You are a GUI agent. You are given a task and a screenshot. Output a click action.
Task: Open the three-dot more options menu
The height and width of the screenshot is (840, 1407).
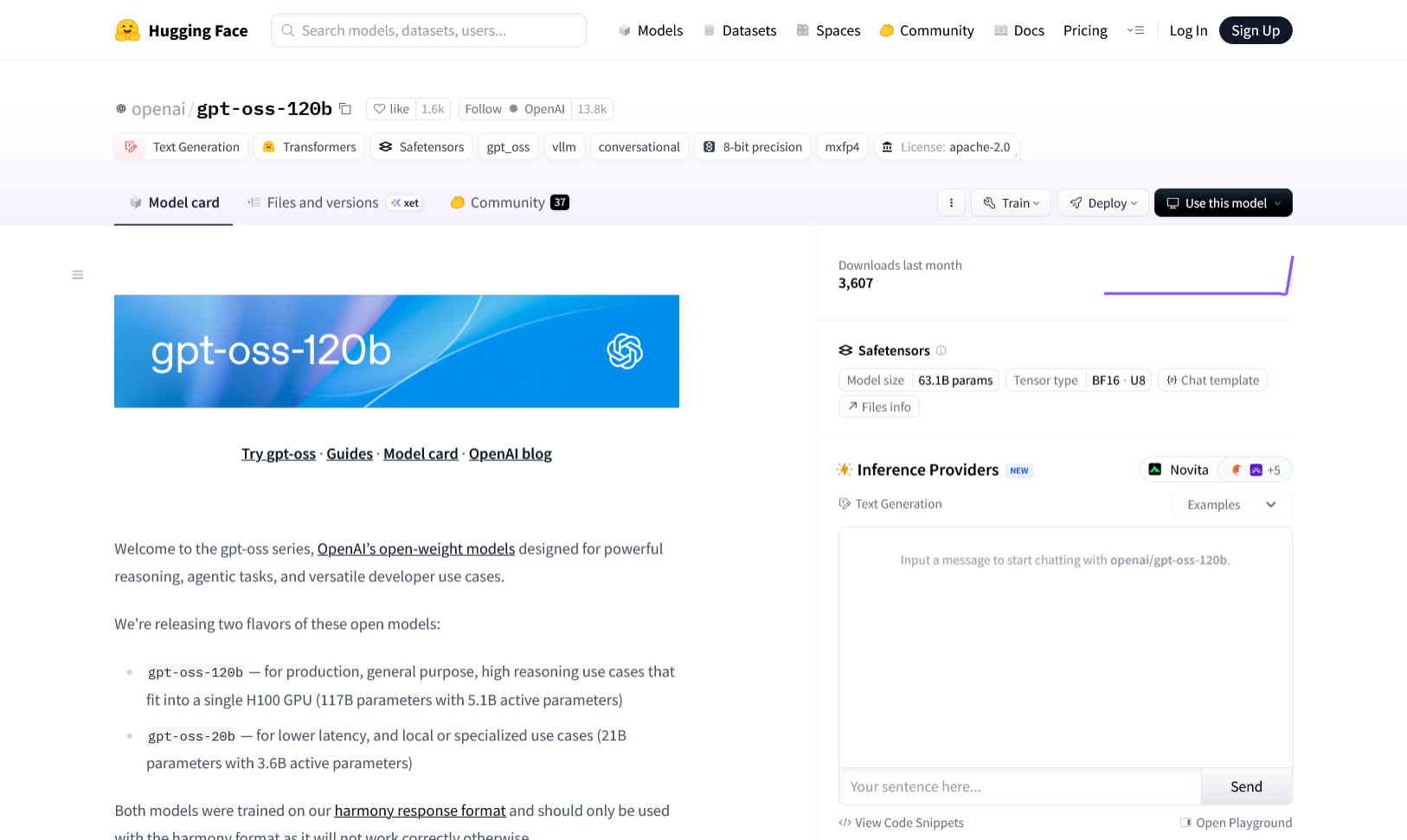[951, 203]
